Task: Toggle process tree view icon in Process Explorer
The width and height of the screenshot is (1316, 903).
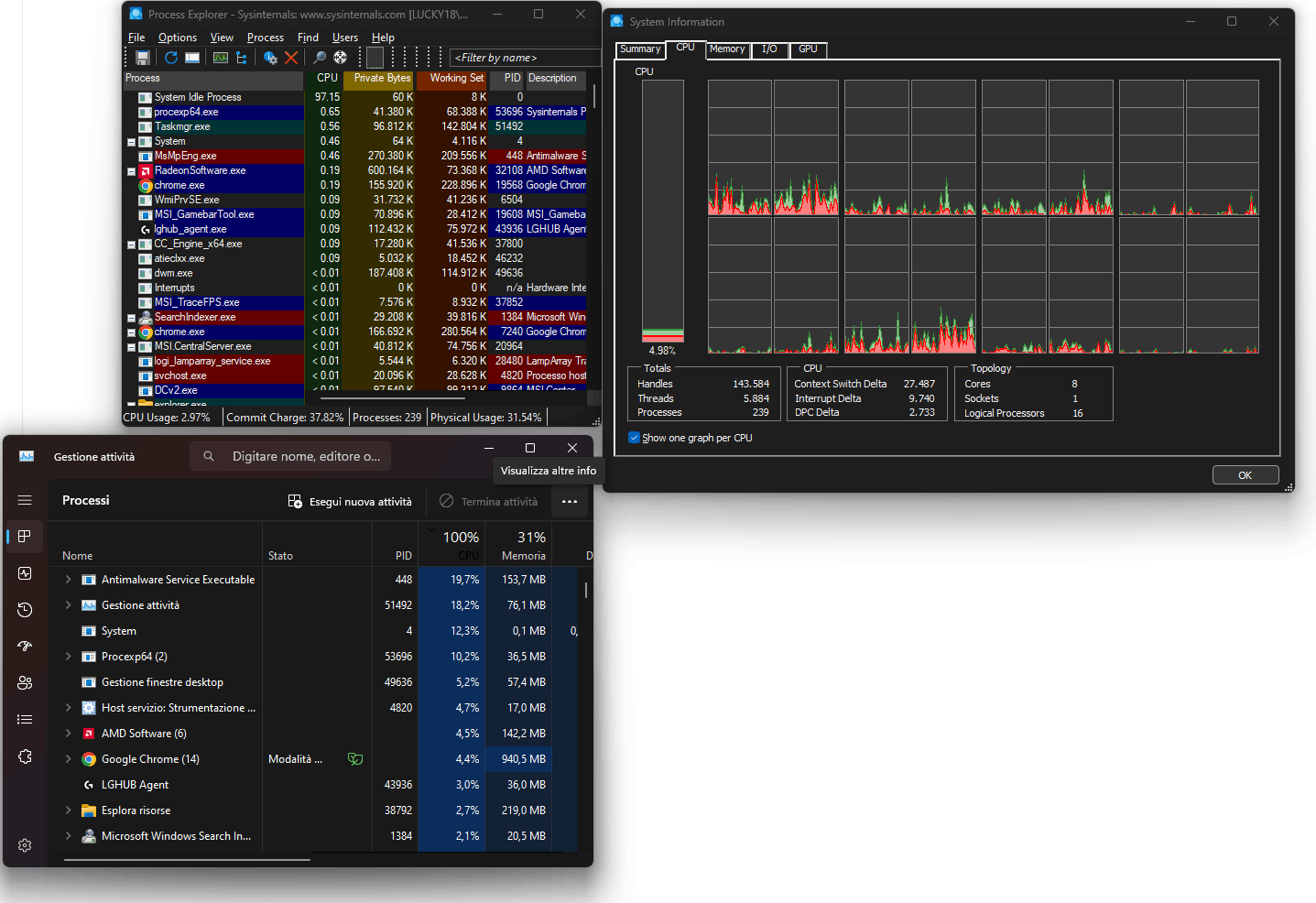Action: coord(242,58)
